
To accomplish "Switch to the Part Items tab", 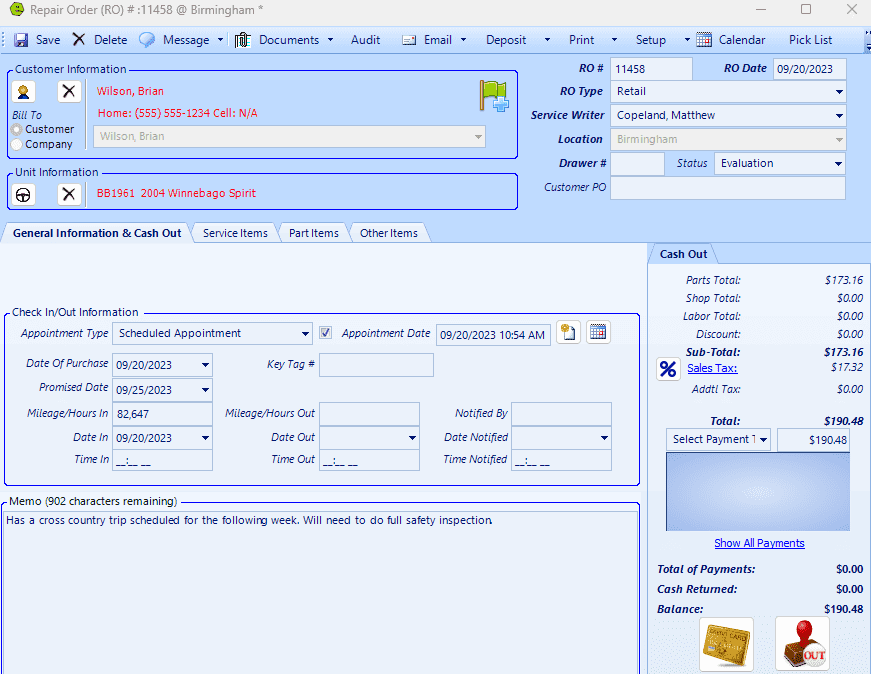I will click(x=313, y=233).
